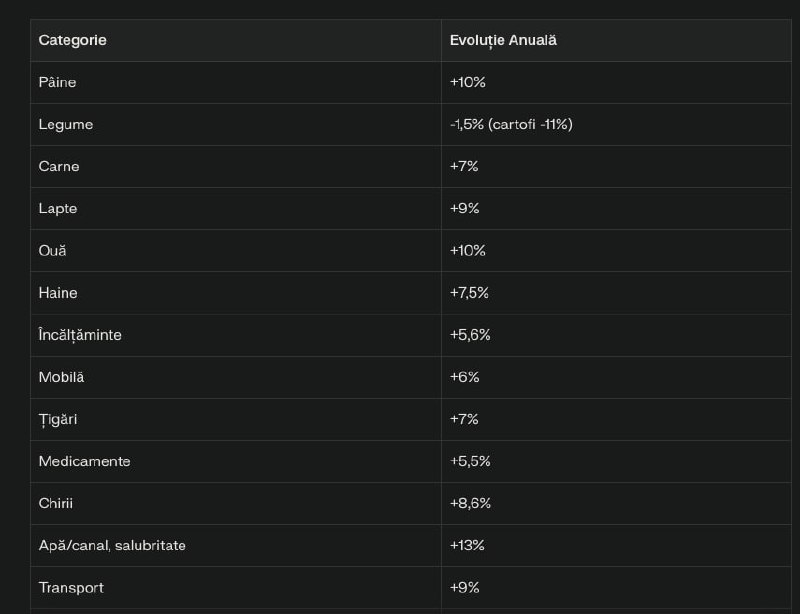Click the Lapte row label
Image resolution: width=800 pixels, height=614 pixels.
(58, 209)
